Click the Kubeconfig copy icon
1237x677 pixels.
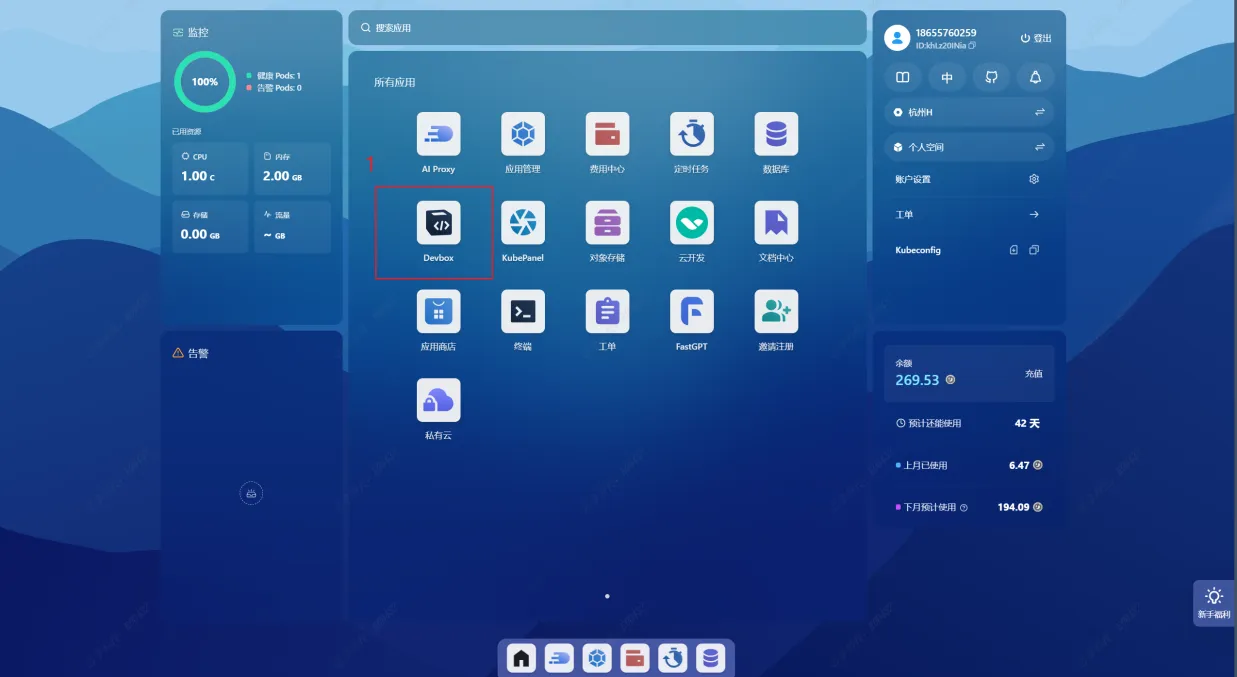pos(1034,250)
